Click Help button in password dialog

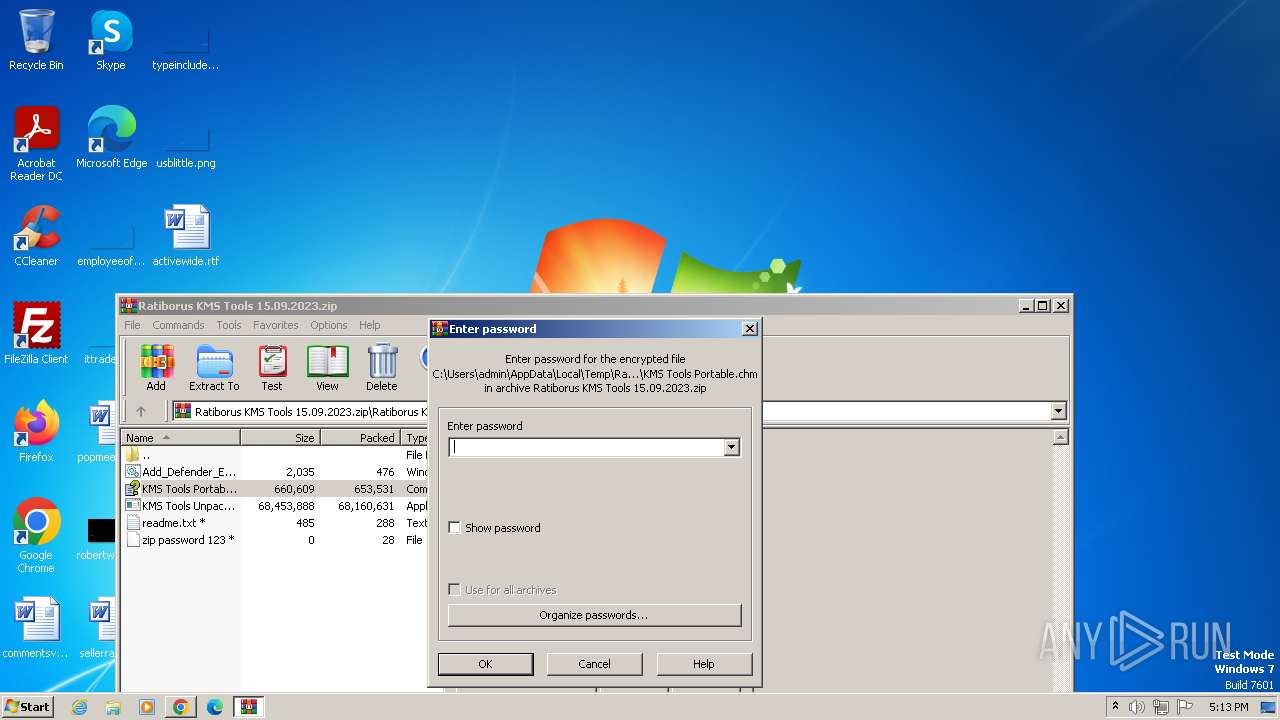point(704,664)
